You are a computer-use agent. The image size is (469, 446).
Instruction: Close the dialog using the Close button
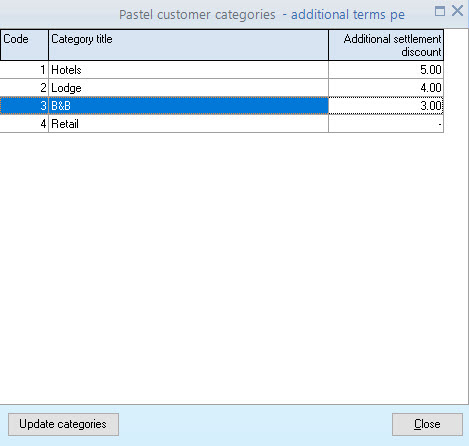(427, 424)
